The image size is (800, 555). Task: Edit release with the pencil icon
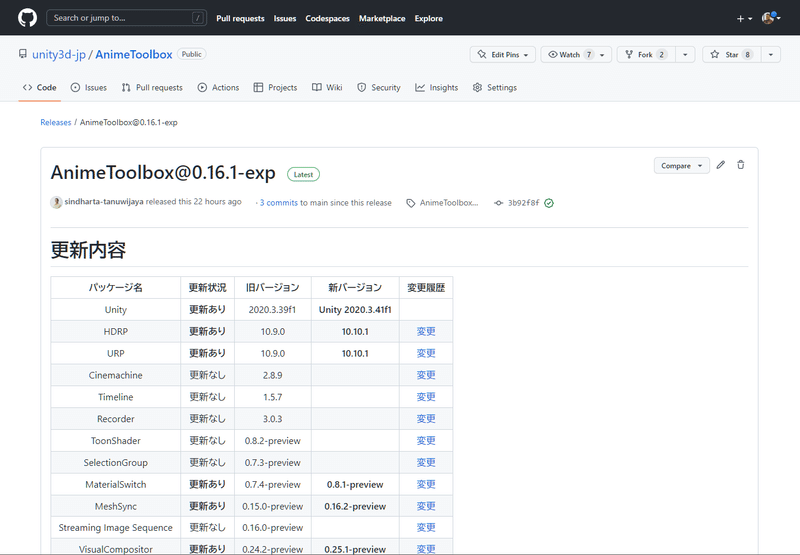coord(720,165)
